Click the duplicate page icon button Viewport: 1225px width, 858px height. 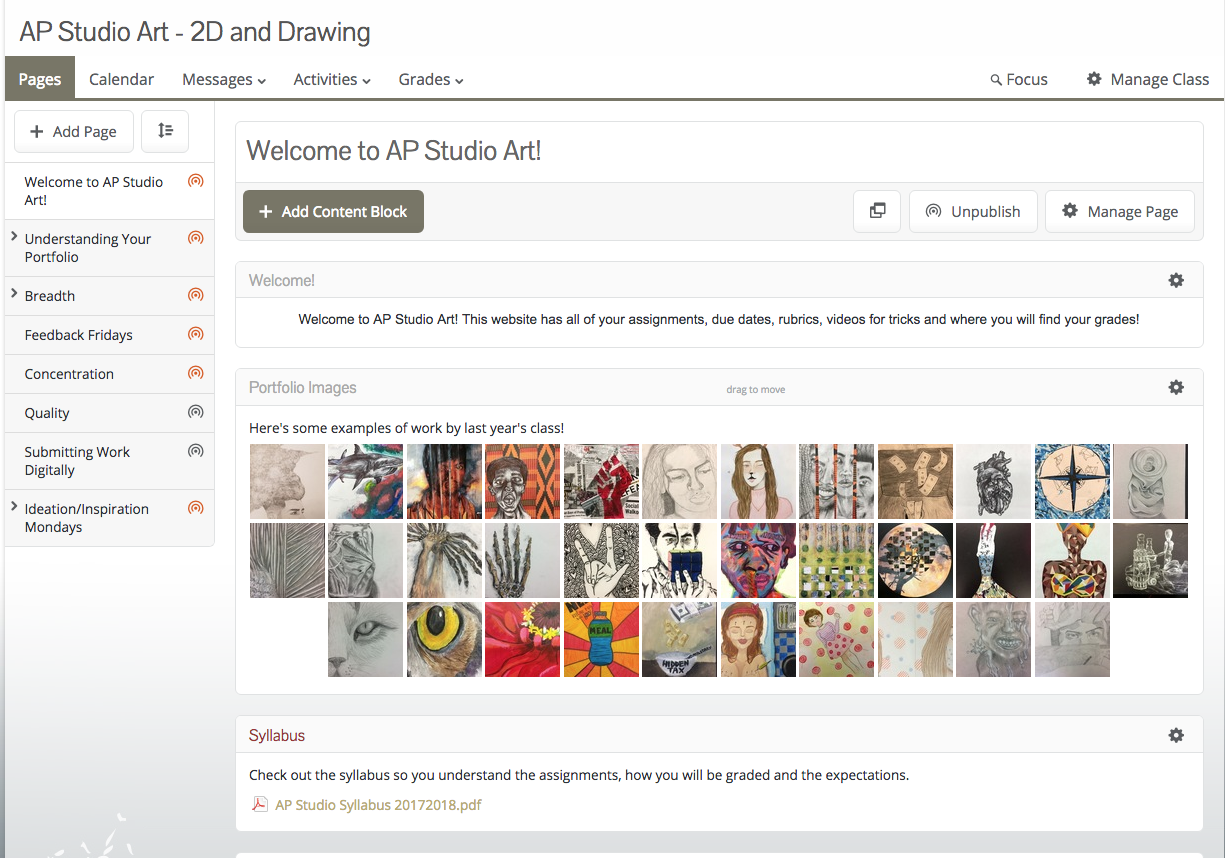coord(877,211)
